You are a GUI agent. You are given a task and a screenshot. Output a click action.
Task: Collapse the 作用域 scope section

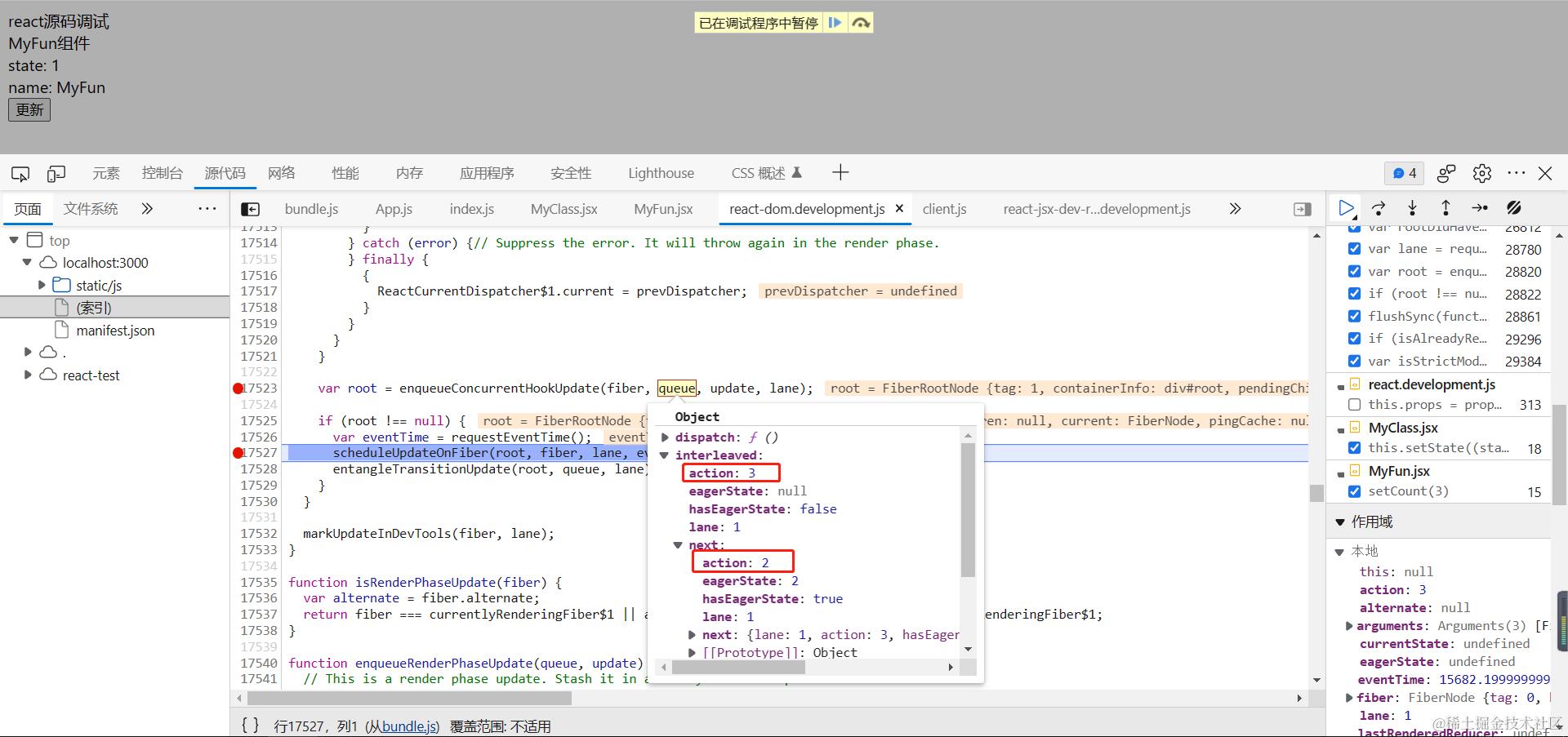point(1339,522)
